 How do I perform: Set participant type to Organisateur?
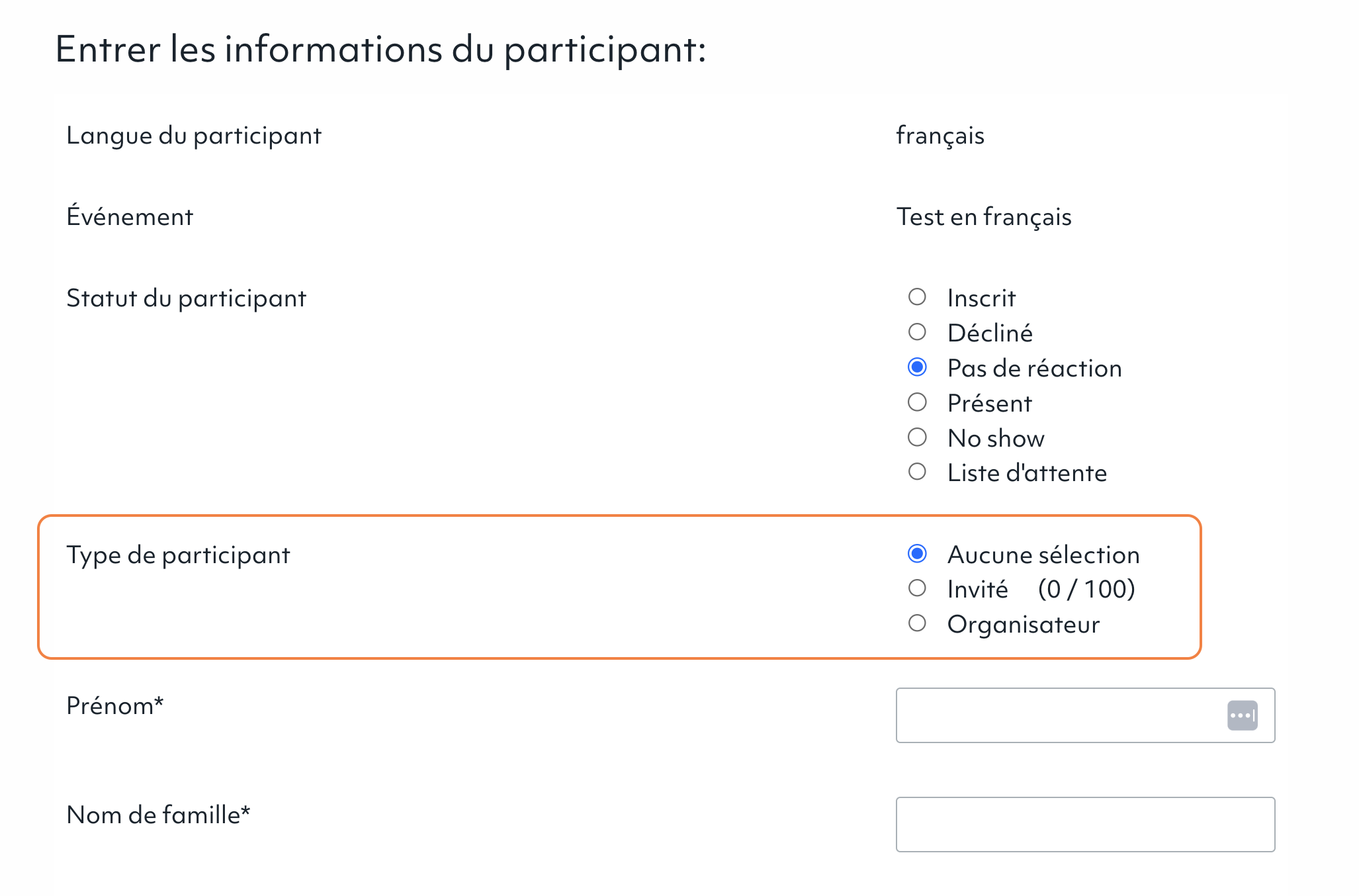click(917, 623)
